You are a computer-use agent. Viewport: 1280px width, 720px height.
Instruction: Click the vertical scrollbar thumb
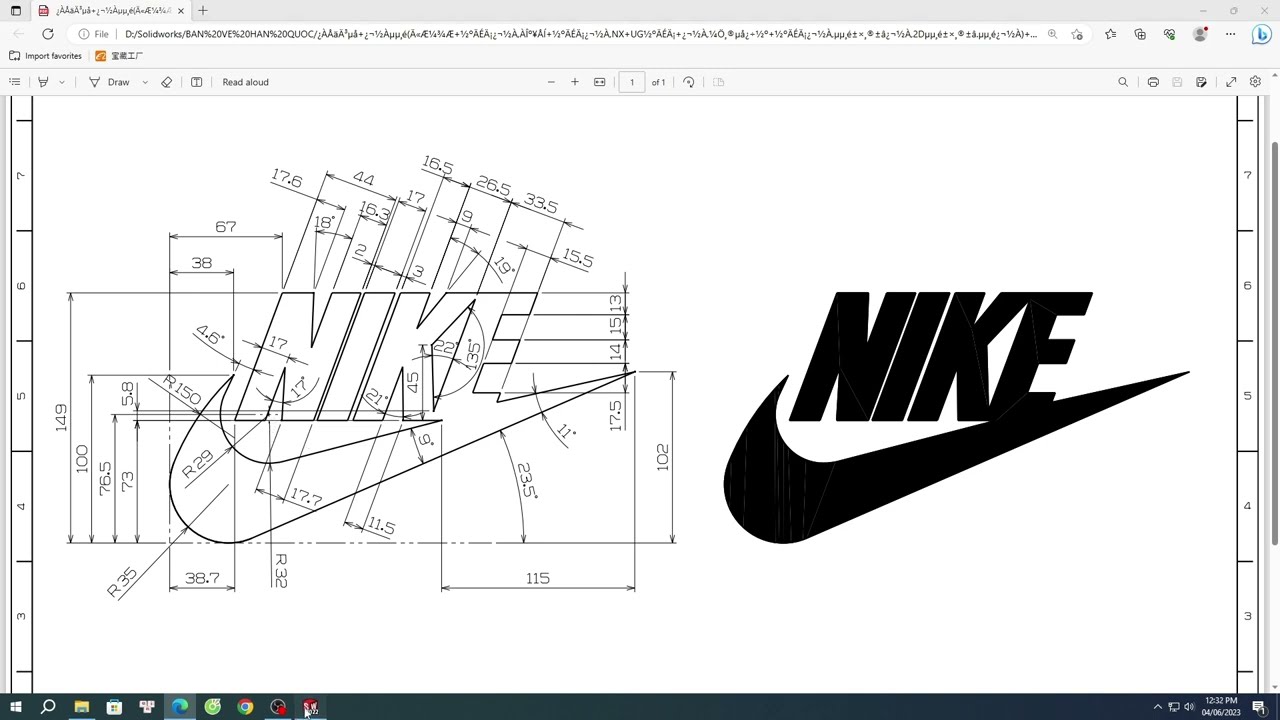pyautogui.click(x=1274, y=343)
